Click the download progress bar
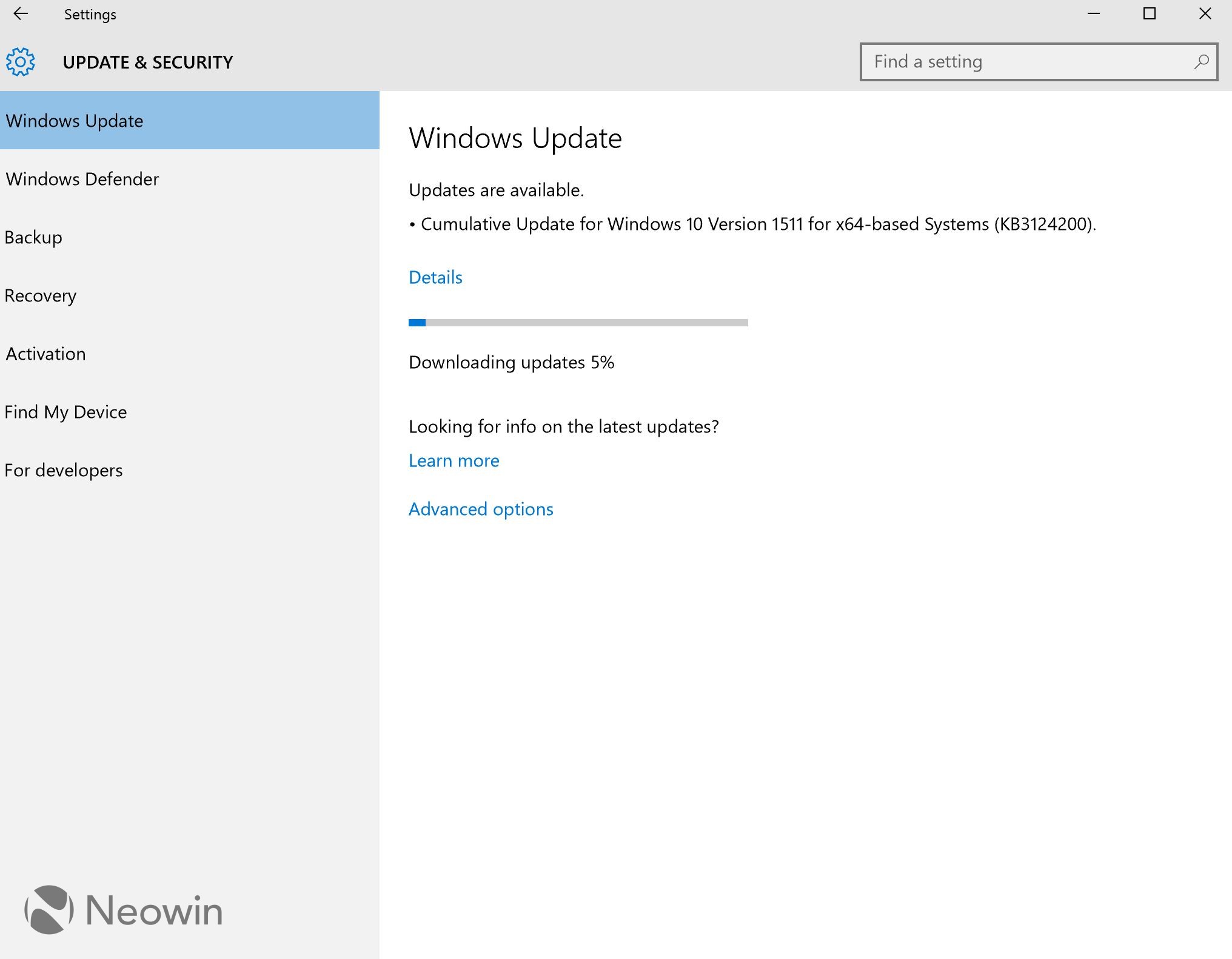Image resolution: width=1232 pixels, height=959 pixels. [x=578, y=323]
